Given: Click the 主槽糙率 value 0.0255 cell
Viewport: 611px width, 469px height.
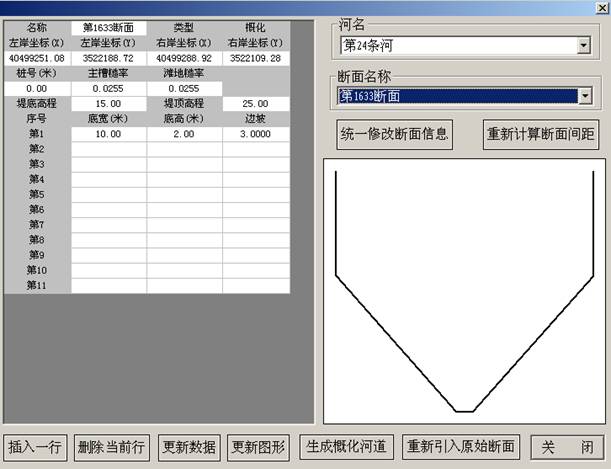Looking at the screenshot, I should pos(109,88).
